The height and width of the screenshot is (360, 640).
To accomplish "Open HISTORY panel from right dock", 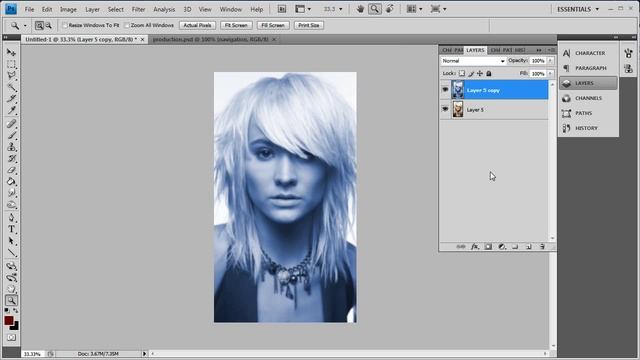I will coord(588,128).
